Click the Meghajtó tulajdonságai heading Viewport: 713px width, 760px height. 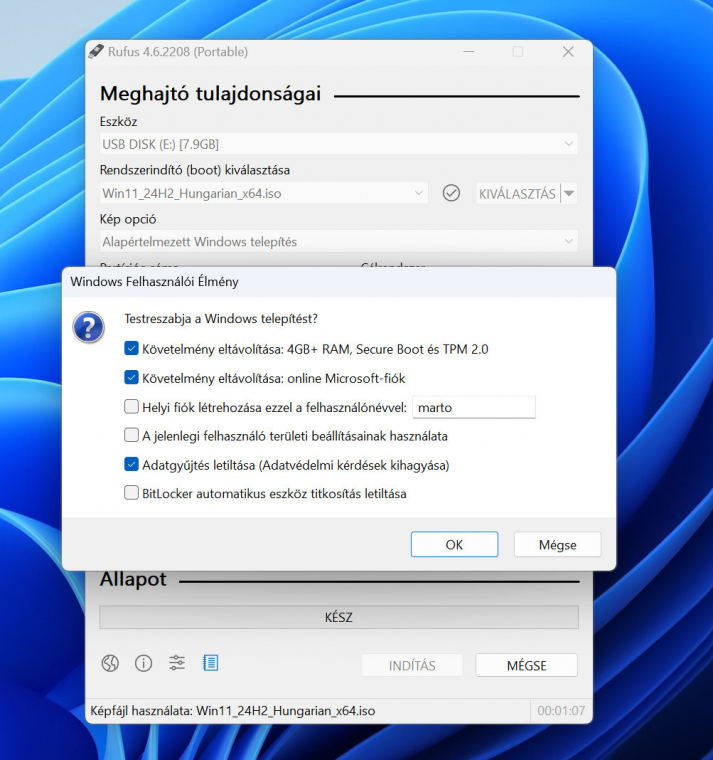pyautogui.click(x=210, y=94)
